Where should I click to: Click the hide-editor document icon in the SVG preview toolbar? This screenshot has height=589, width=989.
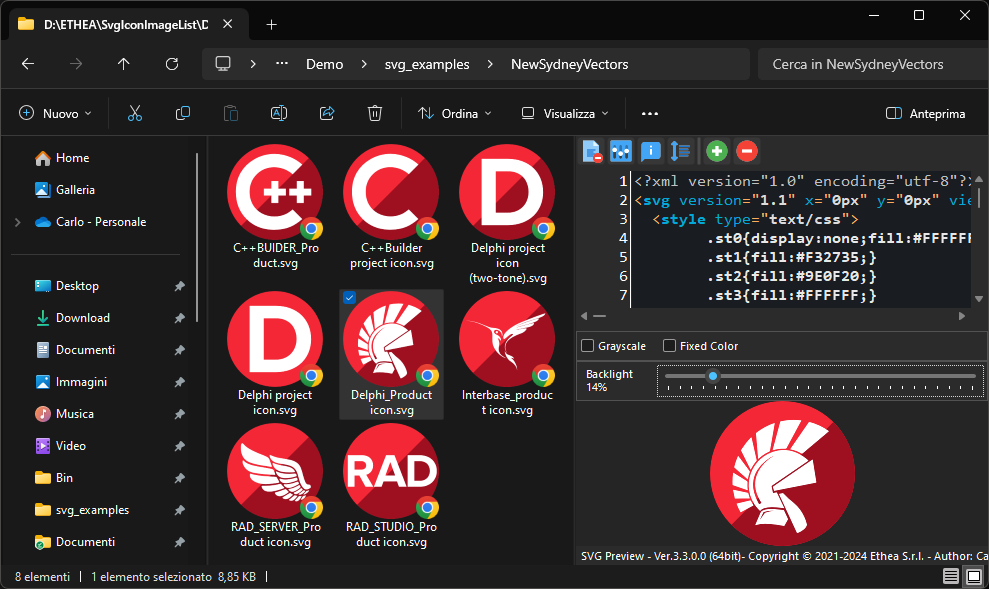coord(592,151)
